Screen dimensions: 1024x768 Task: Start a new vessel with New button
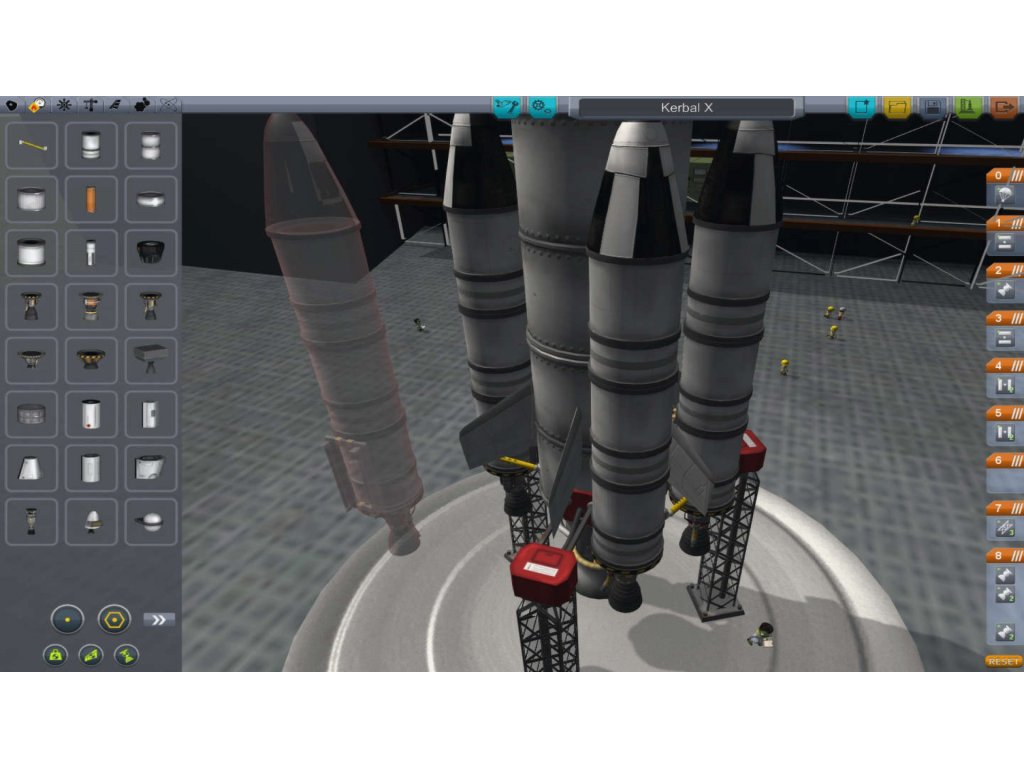(861, 106)
